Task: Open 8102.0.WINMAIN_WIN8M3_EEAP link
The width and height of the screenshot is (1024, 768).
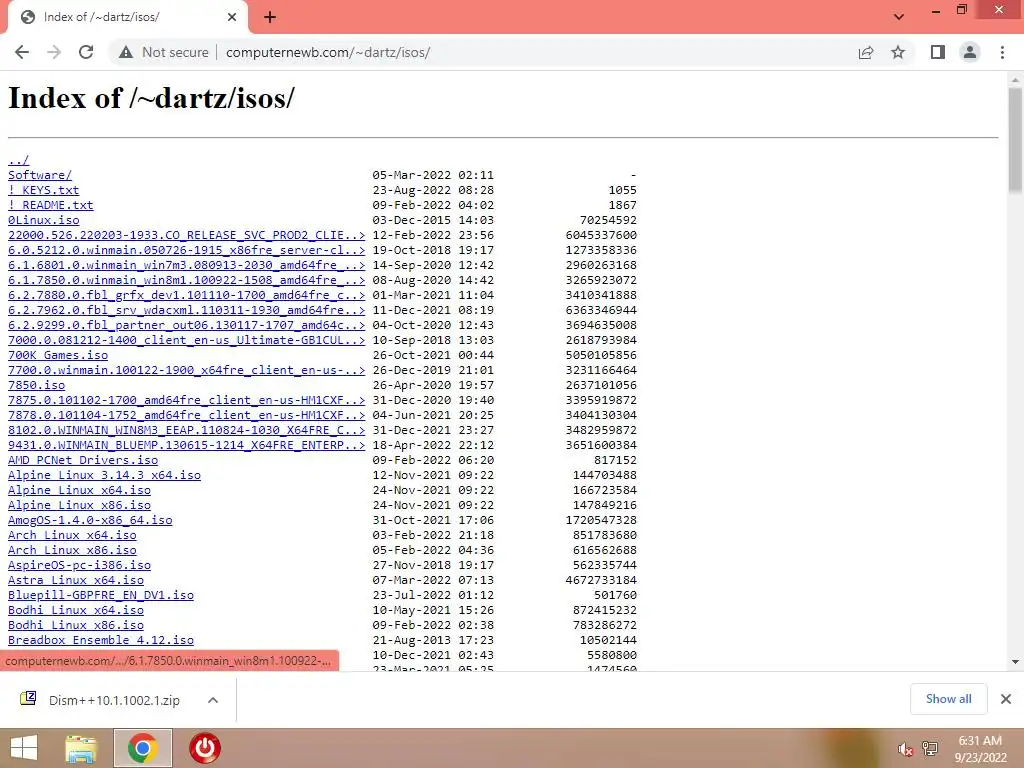Action: pyautogui.click(x=187, y=430)
